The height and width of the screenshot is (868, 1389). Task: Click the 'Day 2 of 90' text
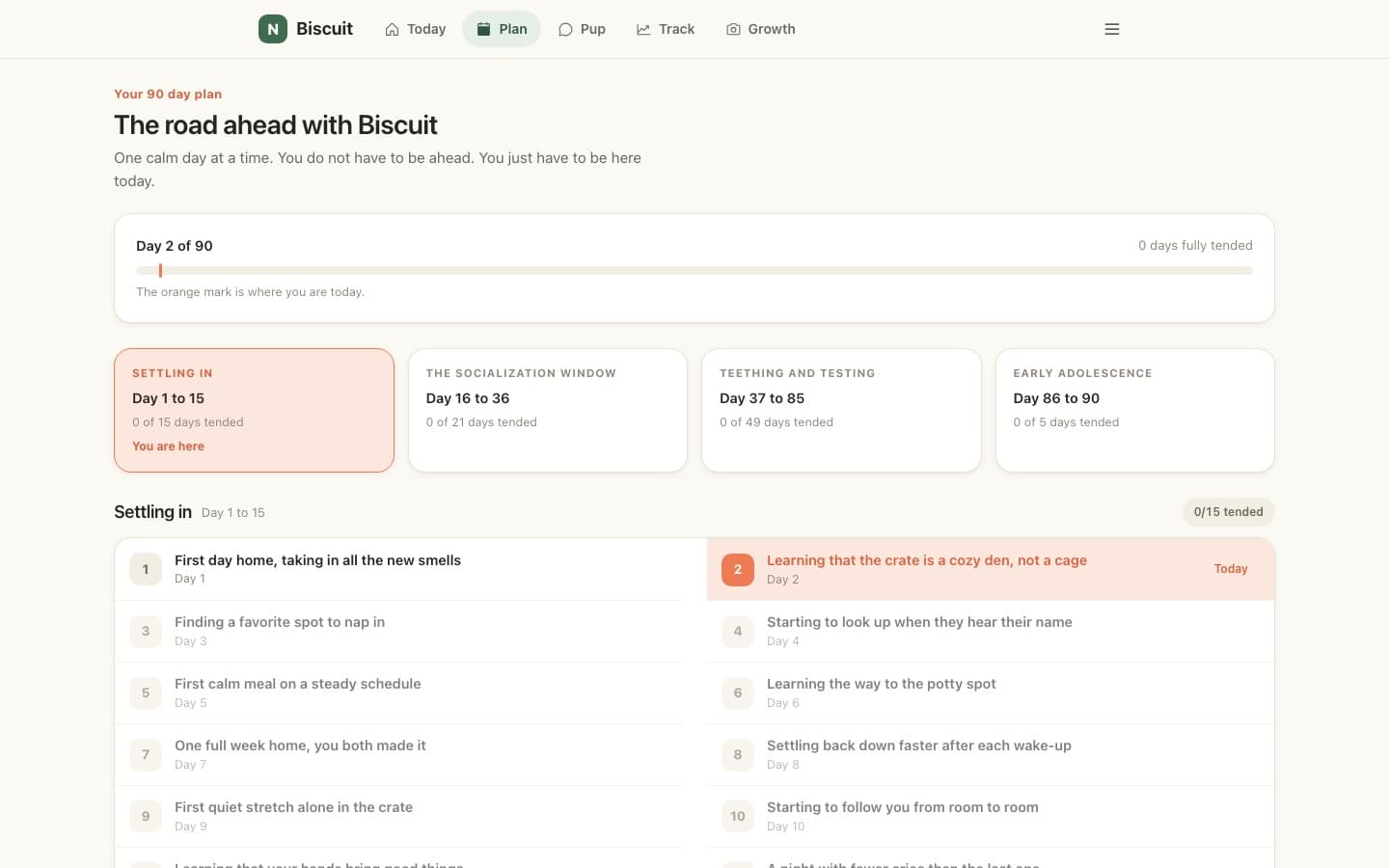(x=175, y=246)
